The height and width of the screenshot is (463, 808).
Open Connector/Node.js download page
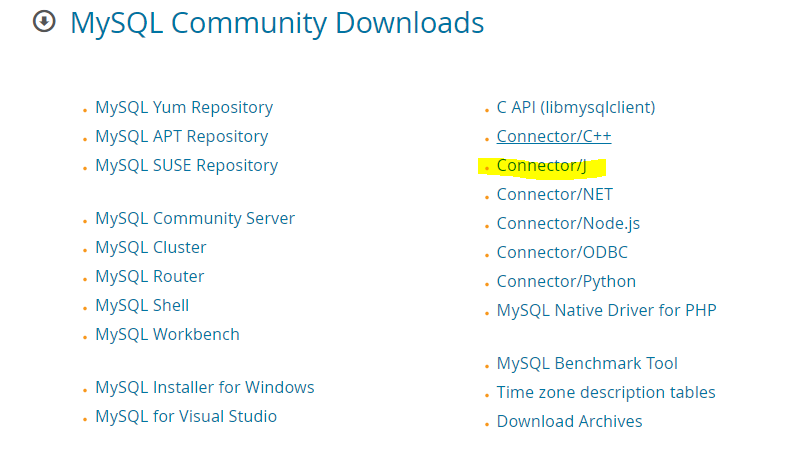pyautogui.click(x=567, y=223)
